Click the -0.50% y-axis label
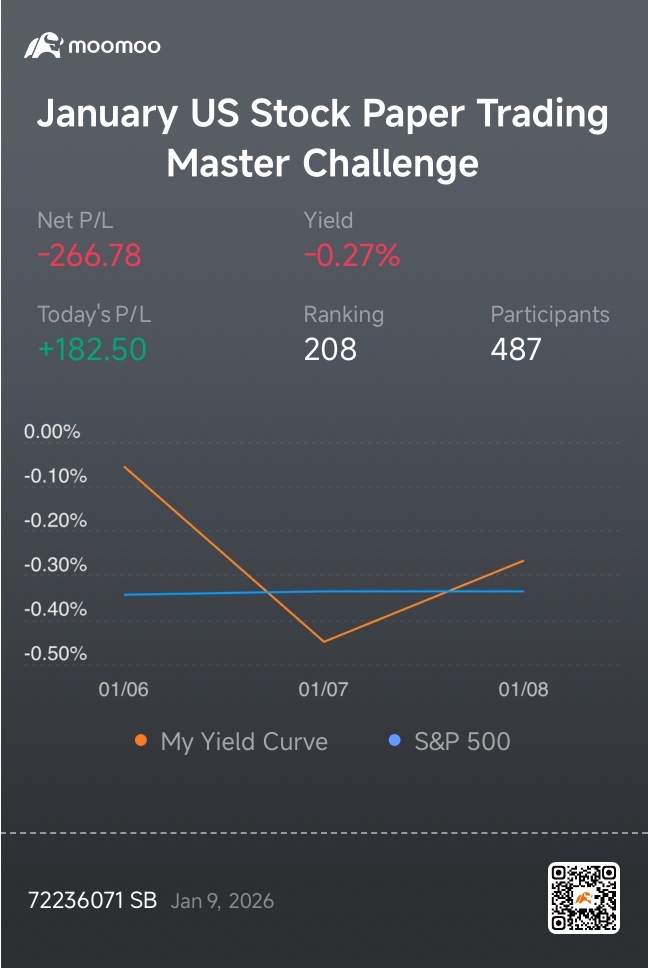The height and width of the screenshot is (968, 648). 56,653
